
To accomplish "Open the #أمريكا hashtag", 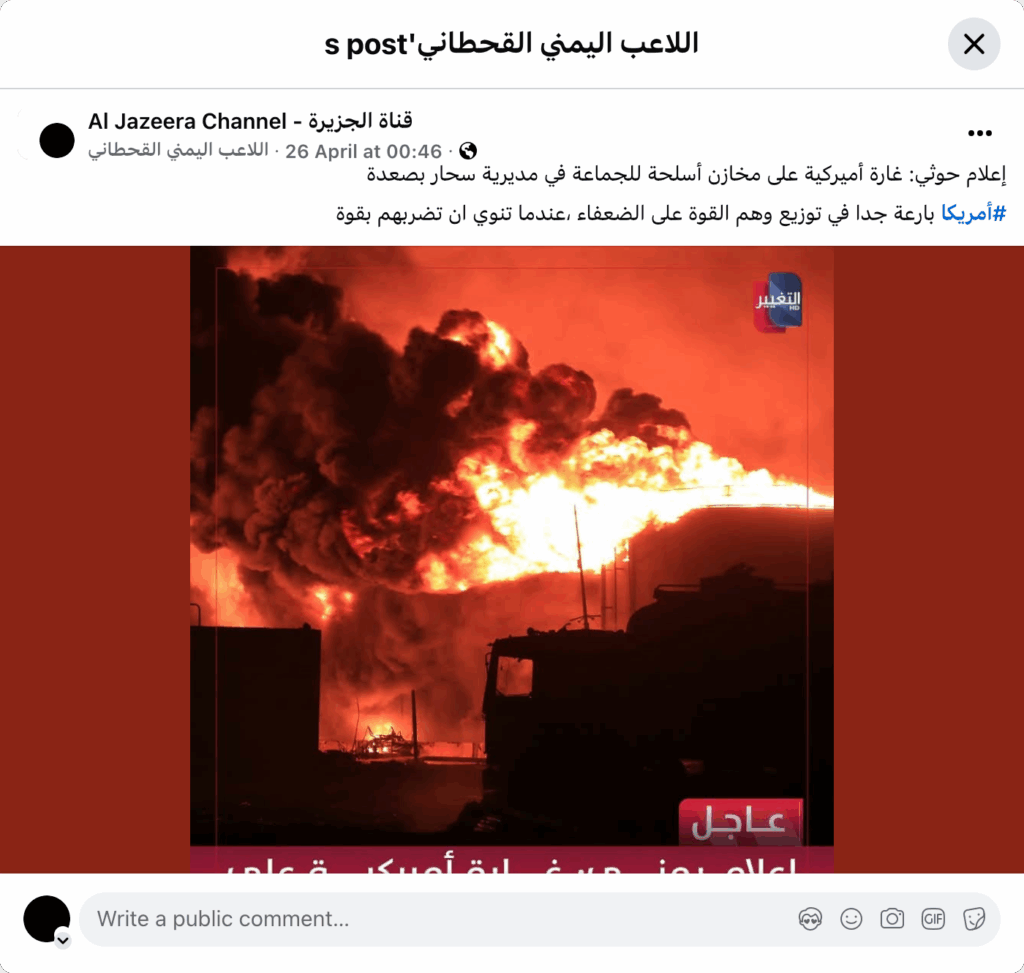I will pyautogui.click(x=973, y=213).
